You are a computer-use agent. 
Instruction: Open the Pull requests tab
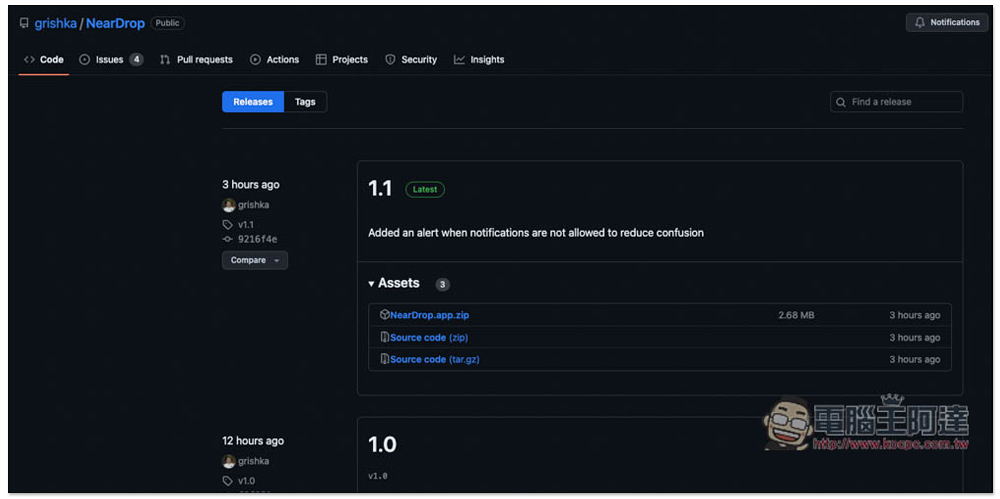coord(204,60)
